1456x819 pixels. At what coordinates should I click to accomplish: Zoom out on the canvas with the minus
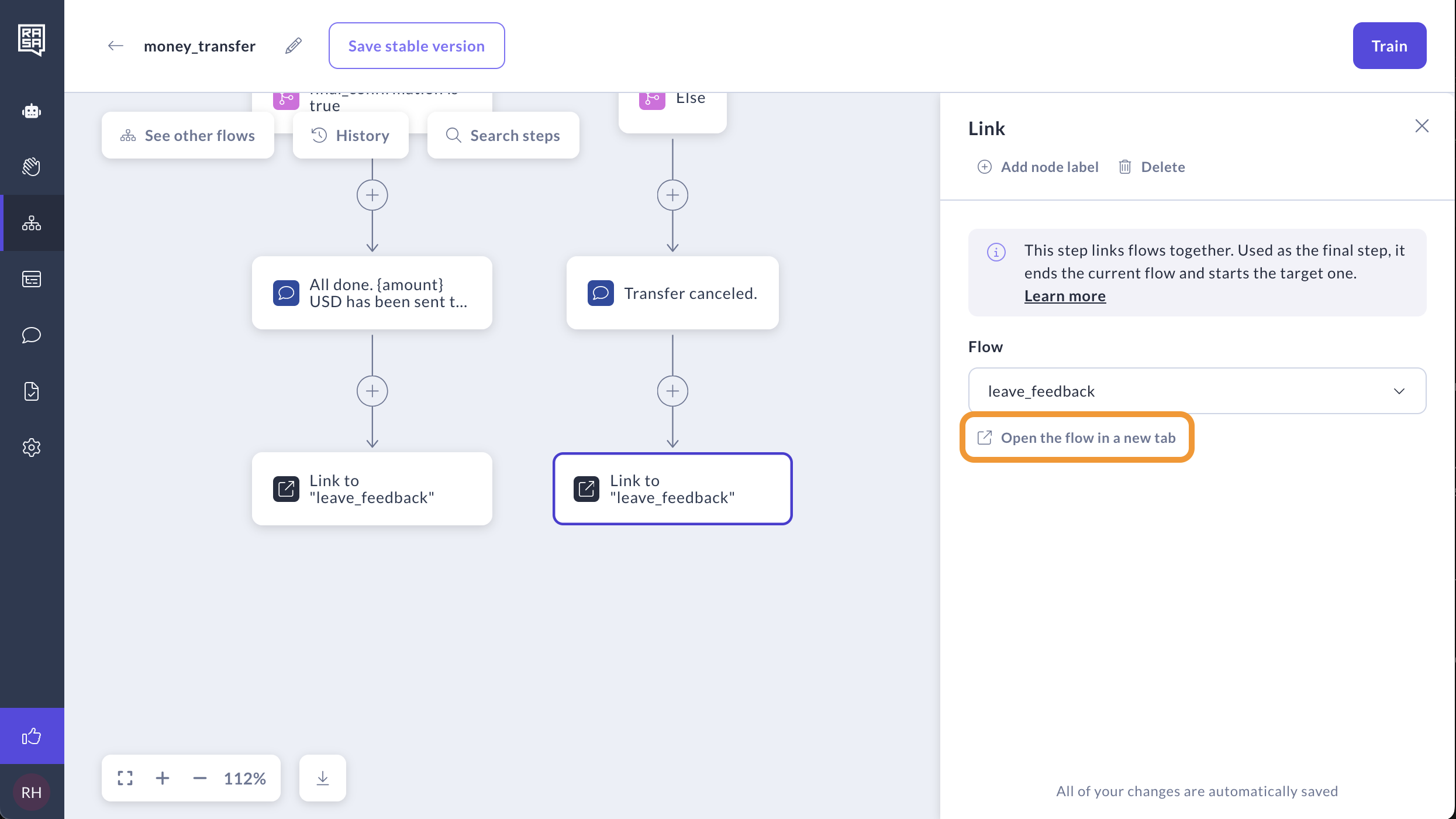[200, 778]
